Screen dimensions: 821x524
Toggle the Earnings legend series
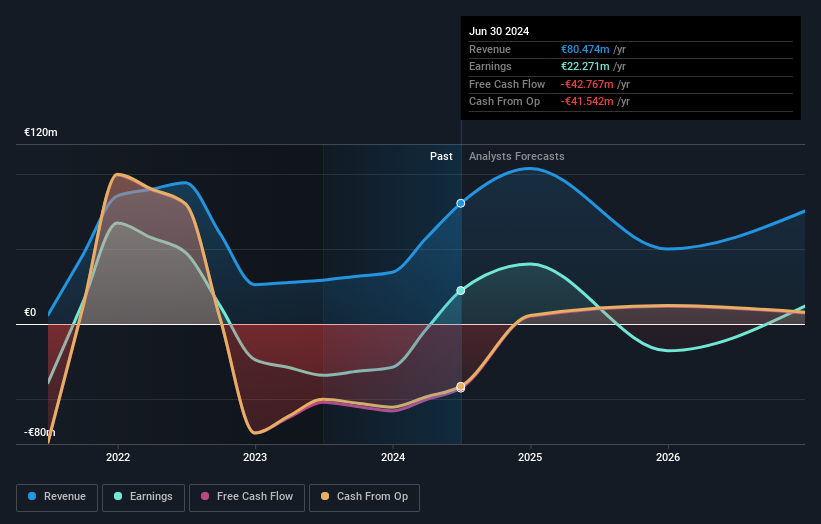tap(143, 497)
